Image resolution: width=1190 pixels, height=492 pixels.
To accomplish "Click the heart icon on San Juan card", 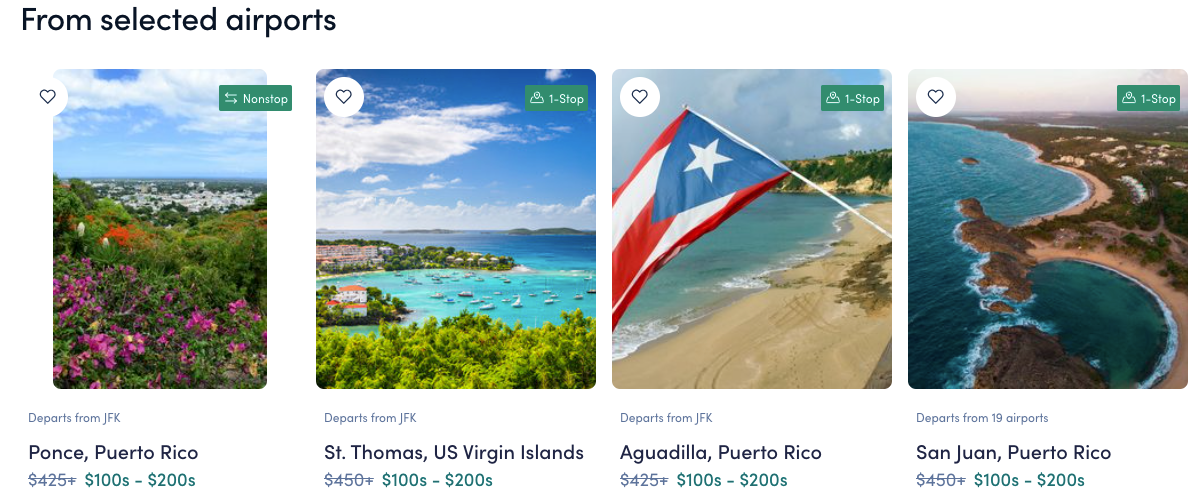I will tap(936, 96).
